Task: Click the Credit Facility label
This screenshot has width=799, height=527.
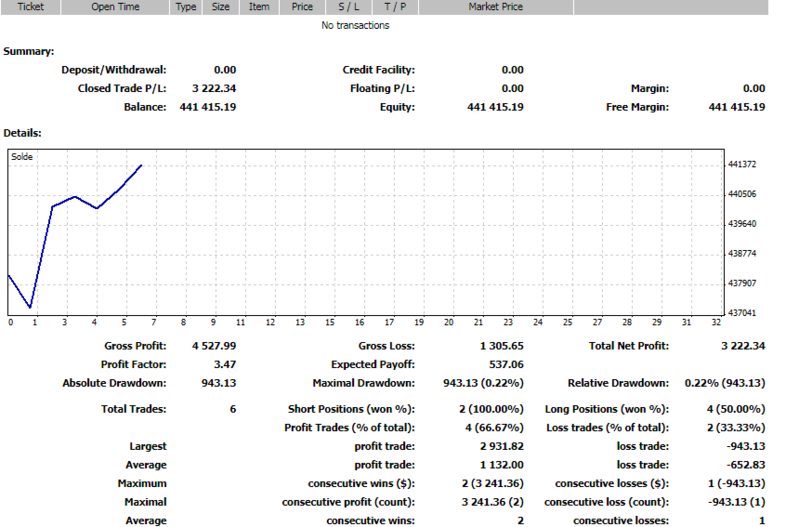Action: click(x=379, y=70)
